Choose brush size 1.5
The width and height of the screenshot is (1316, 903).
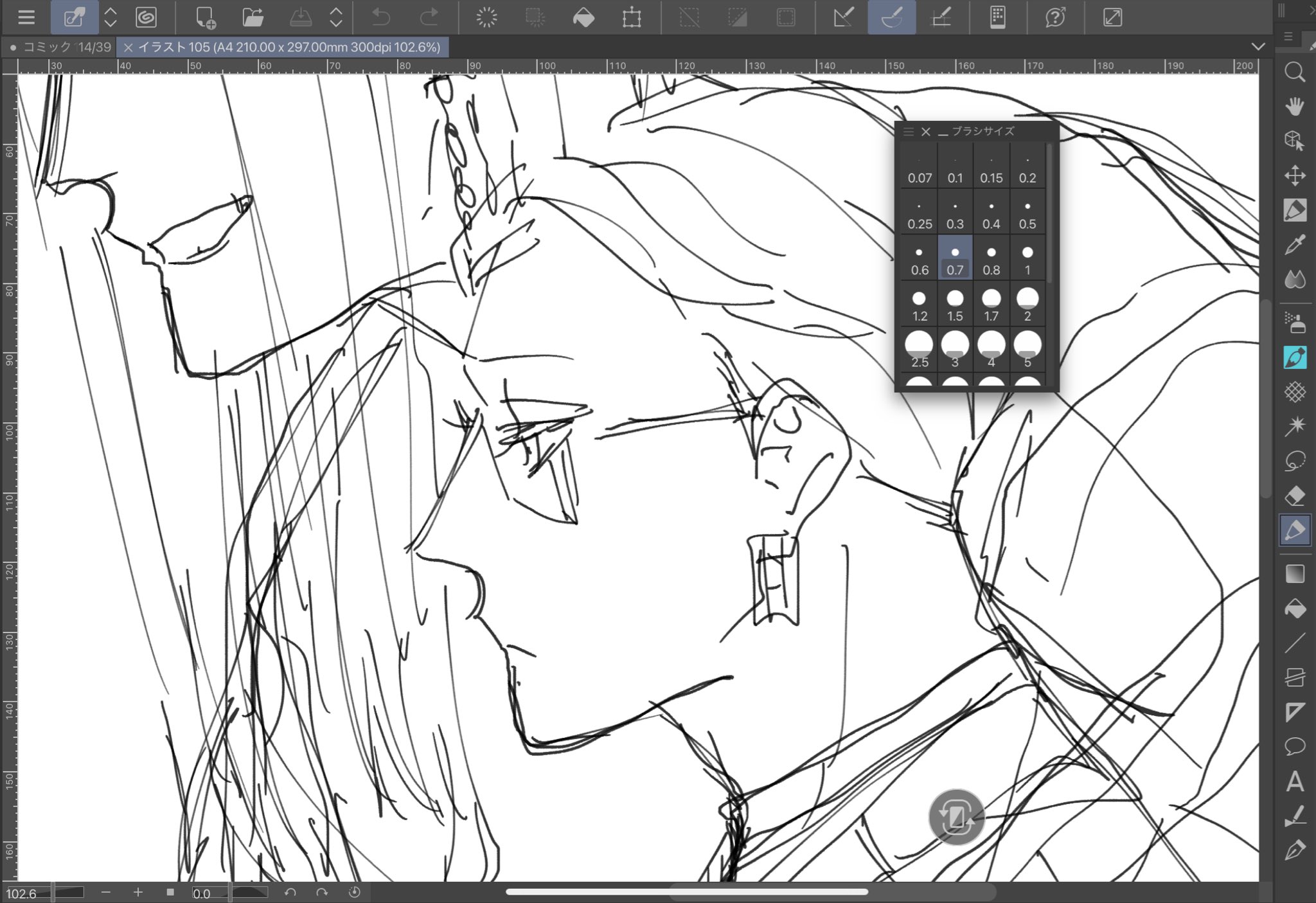point(955,305)
